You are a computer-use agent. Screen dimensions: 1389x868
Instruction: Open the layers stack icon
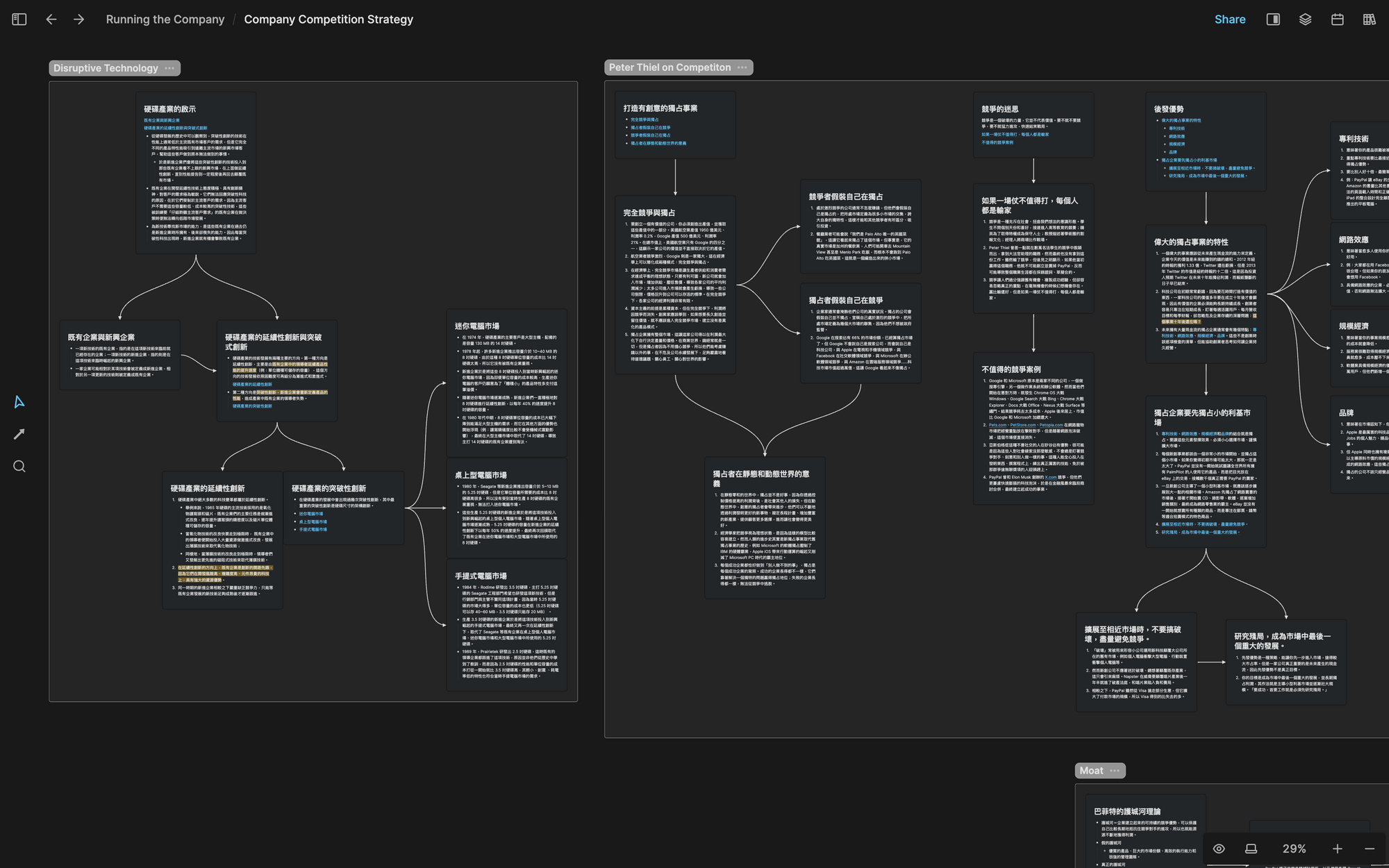(x=1305, y=19)
